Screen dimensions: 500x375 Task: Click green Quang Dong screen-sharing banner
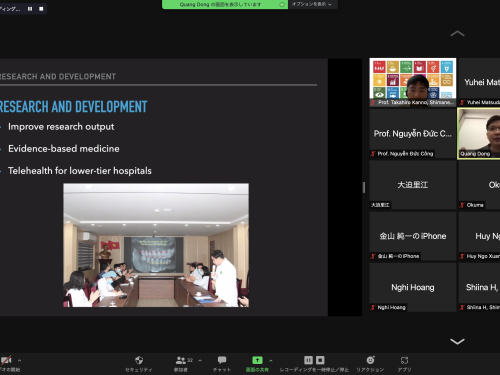tap(225, 4)
